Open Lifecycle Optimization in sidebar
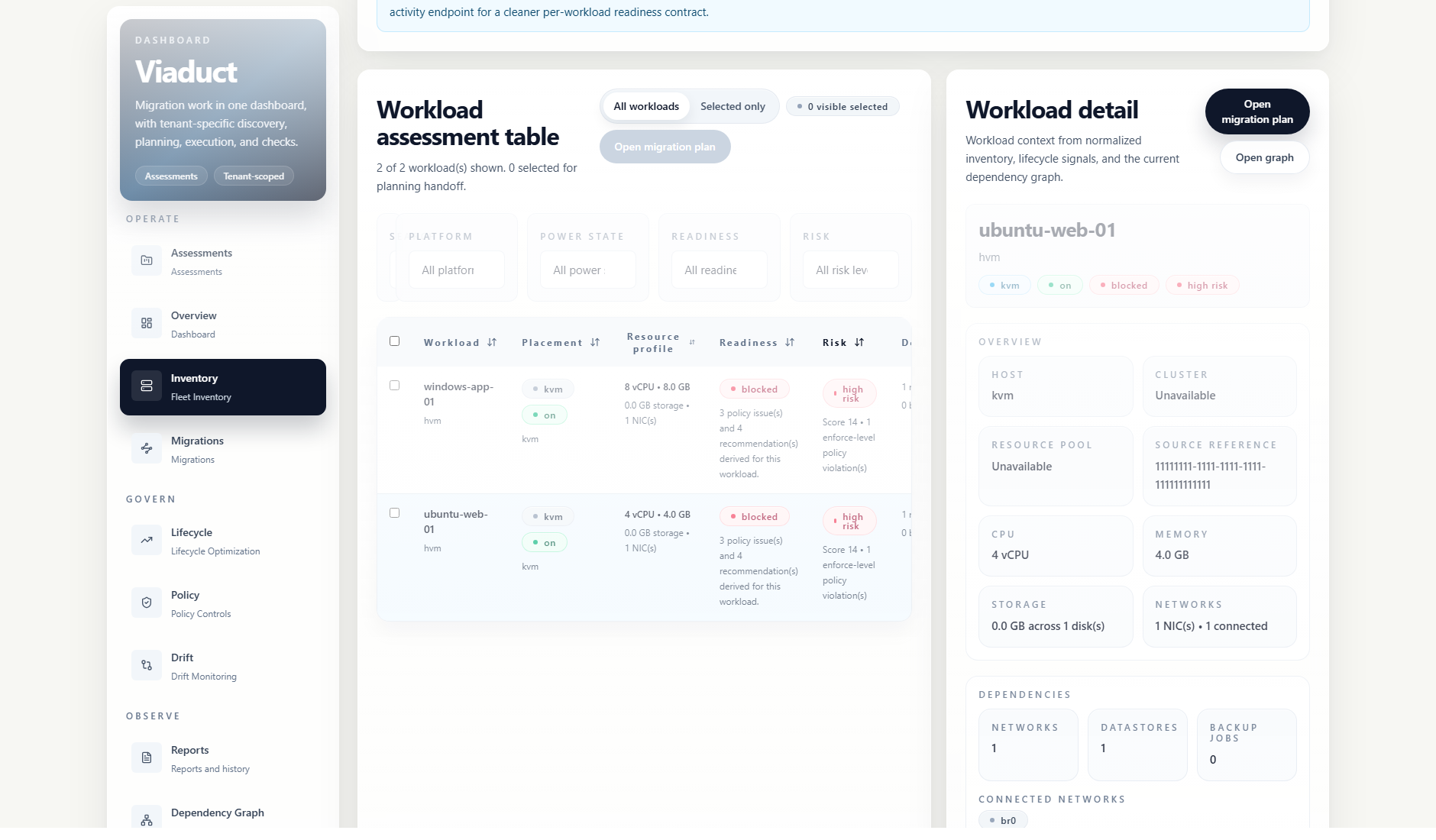 tap(223, 541)
